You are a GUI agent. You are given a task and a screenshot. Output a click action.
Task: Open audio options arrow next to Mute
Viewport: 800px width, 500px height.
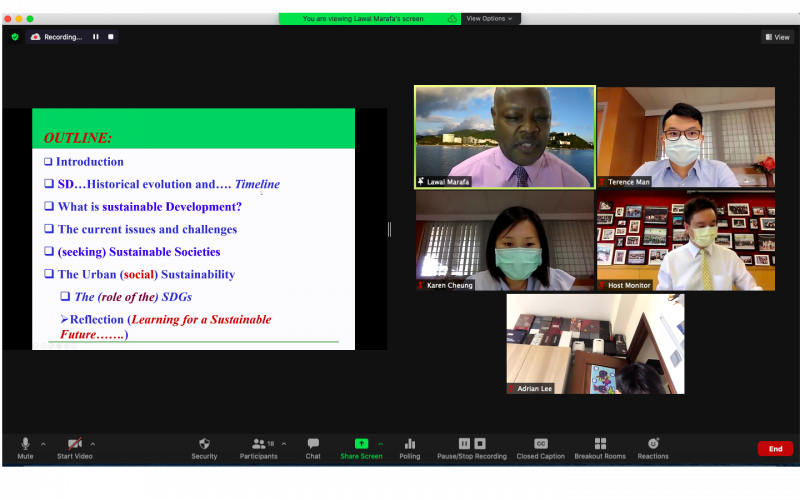[43, 444]
